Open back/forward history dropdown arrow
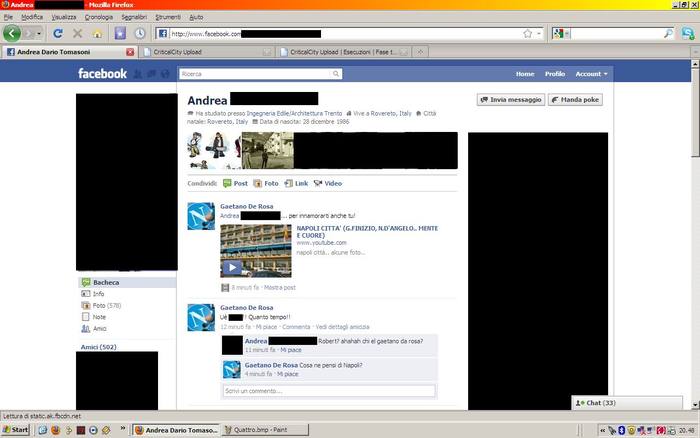This screenshot has width=700, height=438. [x=39, y=34]
